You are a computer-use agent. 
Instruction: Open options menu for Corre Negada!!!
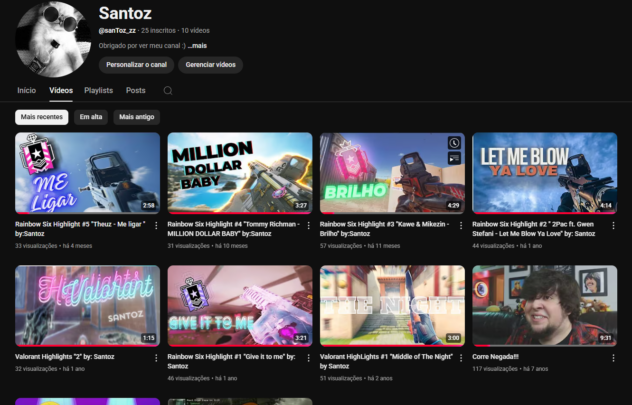click(x=613, y=358)
